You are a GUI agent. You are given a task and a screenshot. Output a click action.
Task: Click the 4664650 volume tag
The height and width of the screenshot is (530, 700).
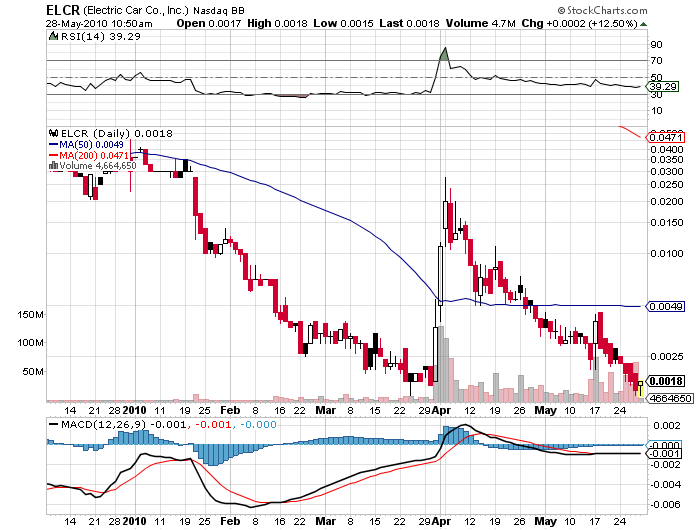pyautogui.click(x=671, y=398)
